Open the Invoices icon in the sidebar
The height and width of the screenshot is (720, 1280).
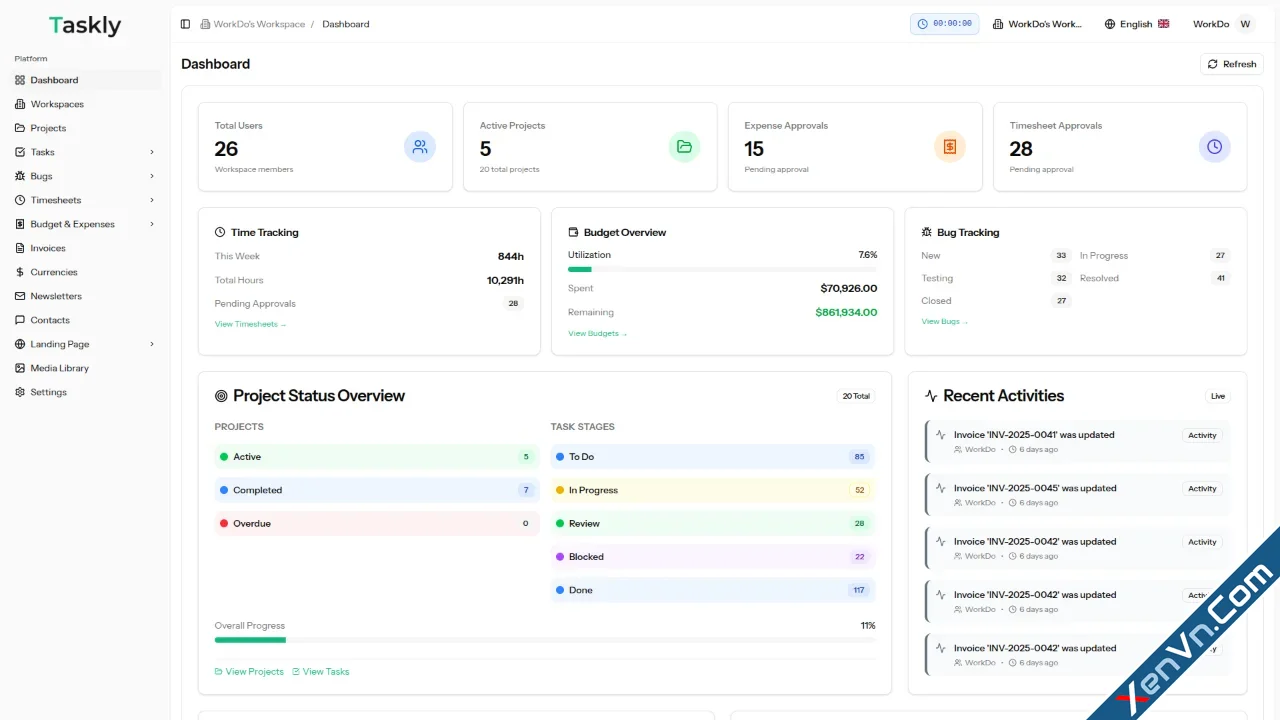18,248
